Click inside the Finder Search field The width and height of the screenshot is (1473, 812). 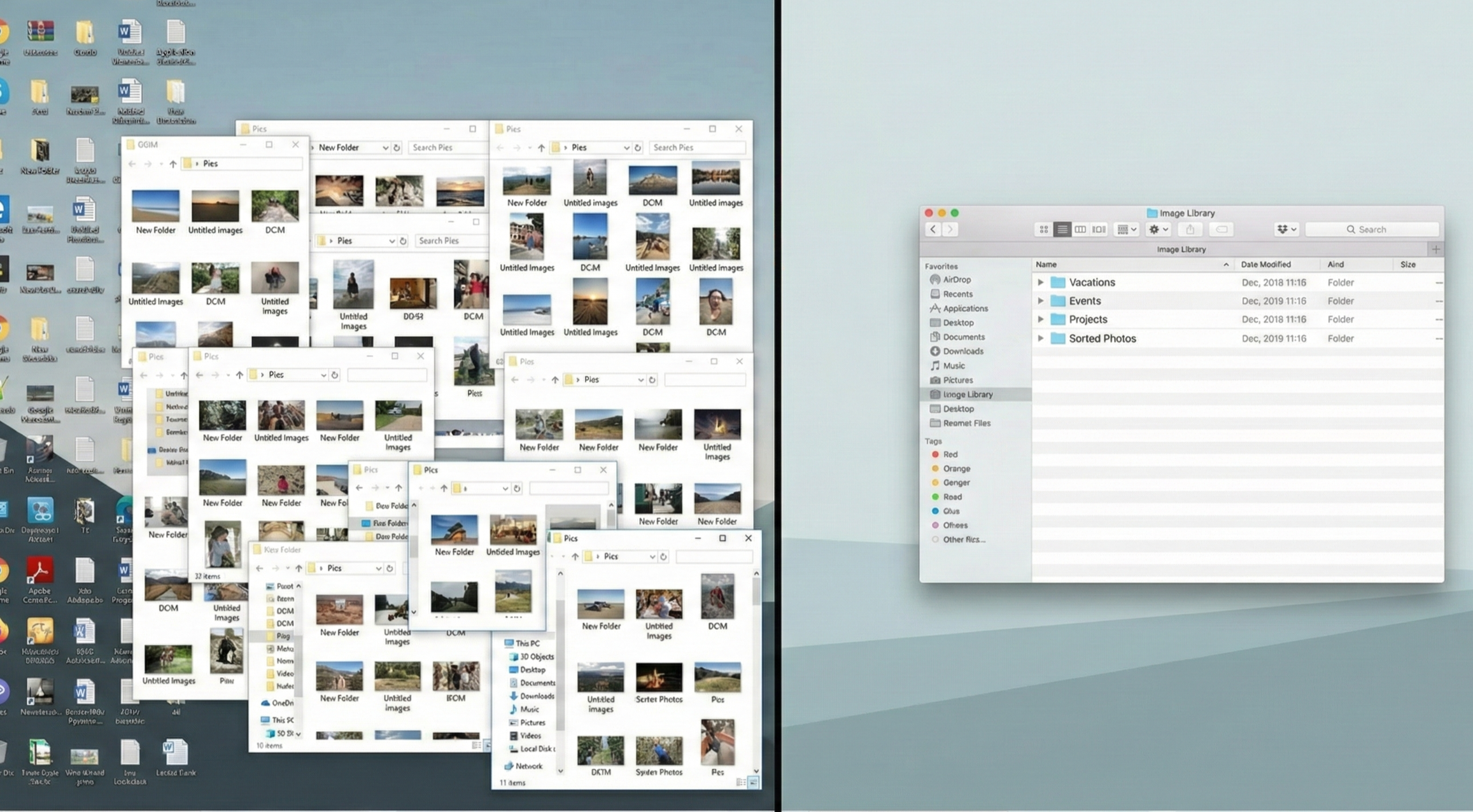click(x=1372, y=229)
